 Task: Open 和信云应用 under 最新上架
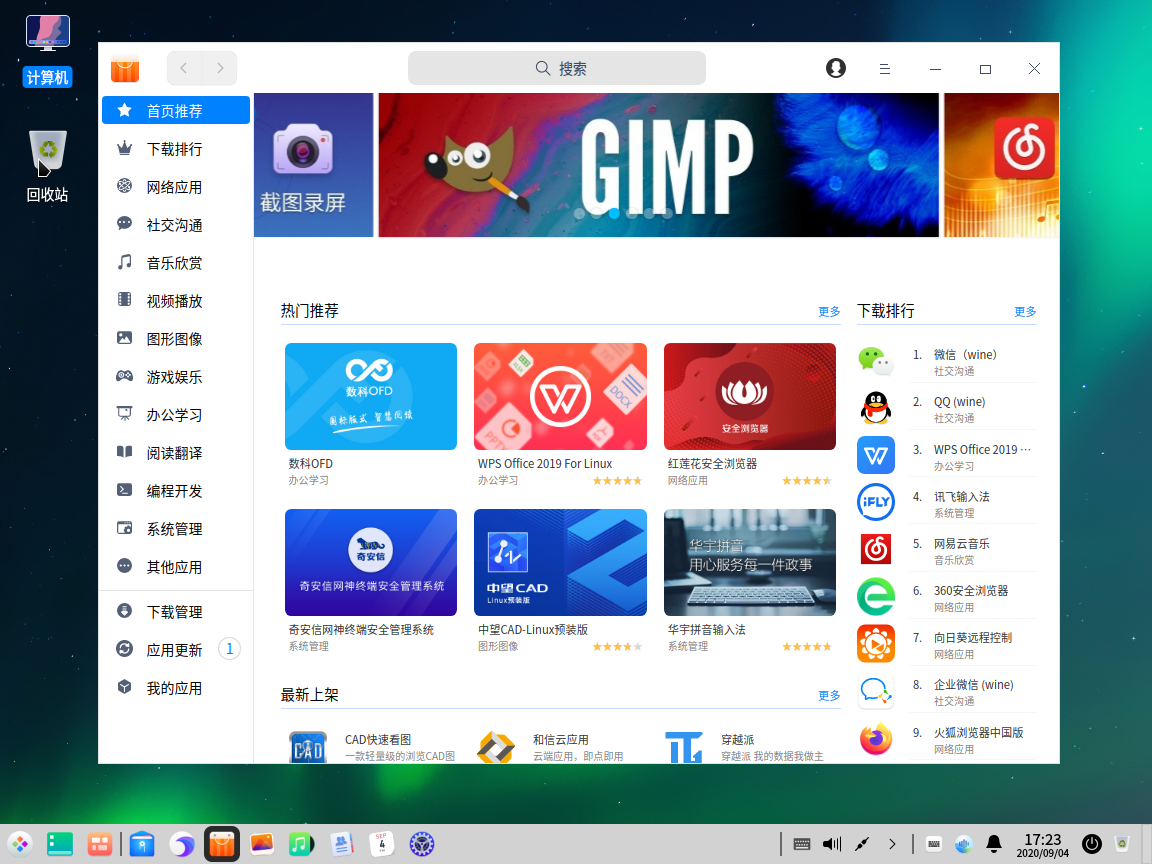[x=561, y=746]
